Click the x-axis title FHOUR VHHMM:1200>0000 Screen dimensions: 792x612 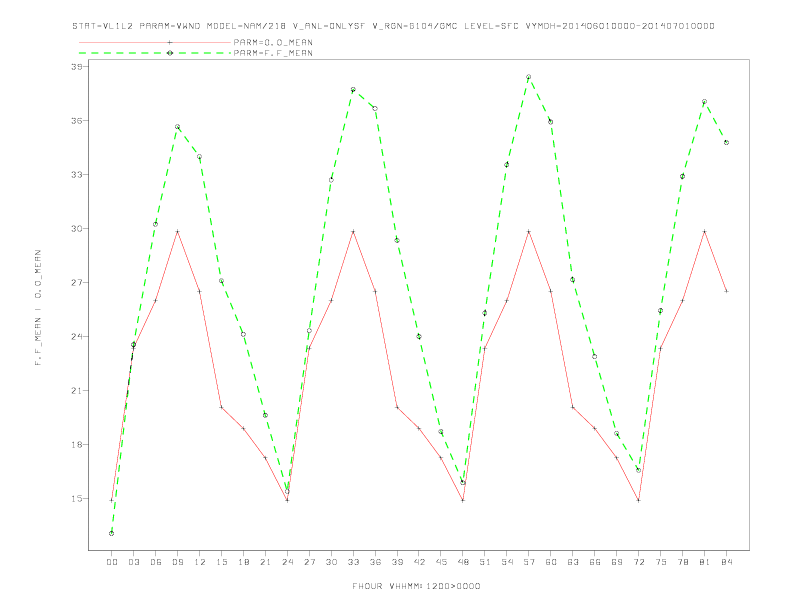pyautogui.click(x=416, y=586)
